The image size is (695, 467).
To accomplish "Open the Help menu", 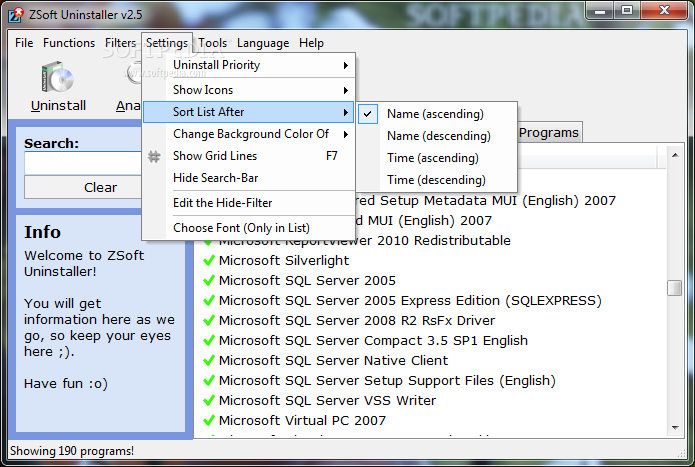I will pyautogui.click(x=311, y=43).
